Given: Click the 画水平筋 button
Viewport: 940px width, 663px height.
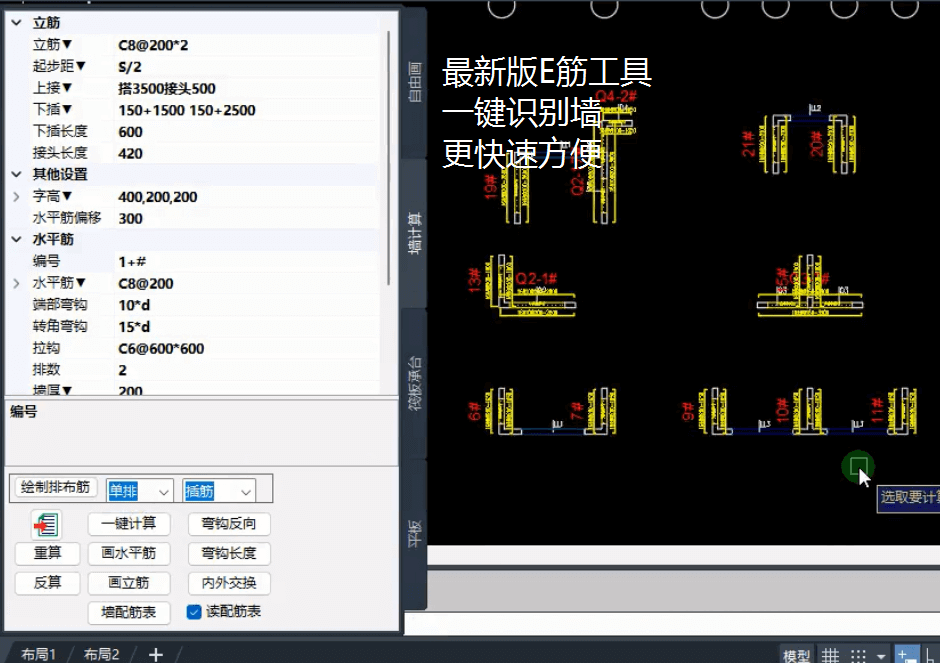Looking at the screenshot, I should pos(129,553).
